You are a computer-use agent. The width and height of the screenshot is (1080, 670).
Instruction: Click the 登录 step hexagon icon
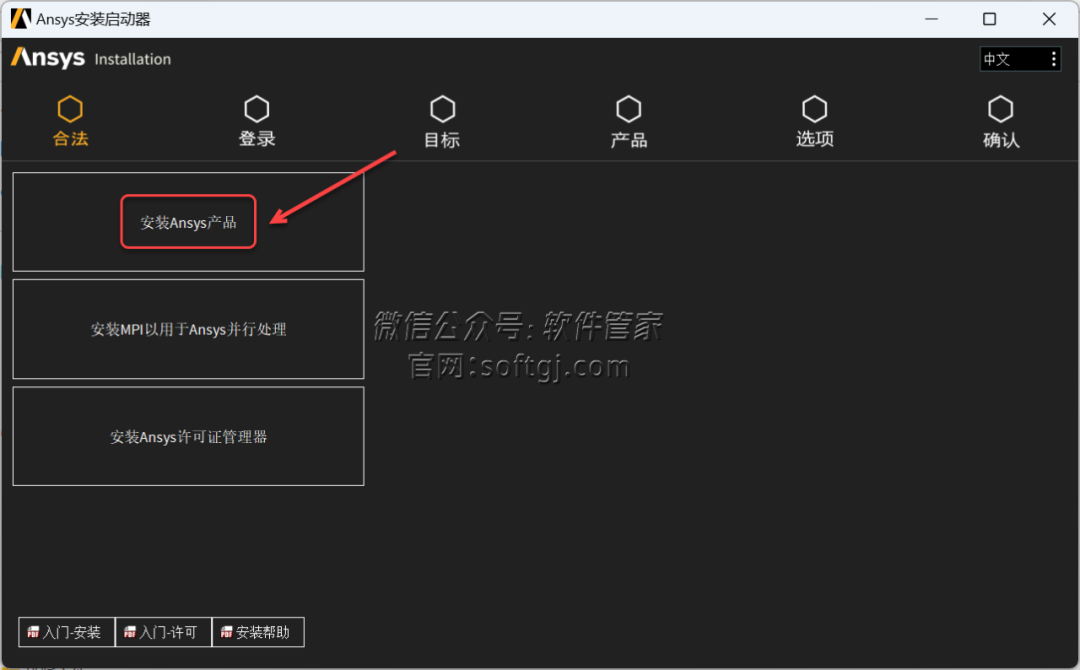point(256,109)
